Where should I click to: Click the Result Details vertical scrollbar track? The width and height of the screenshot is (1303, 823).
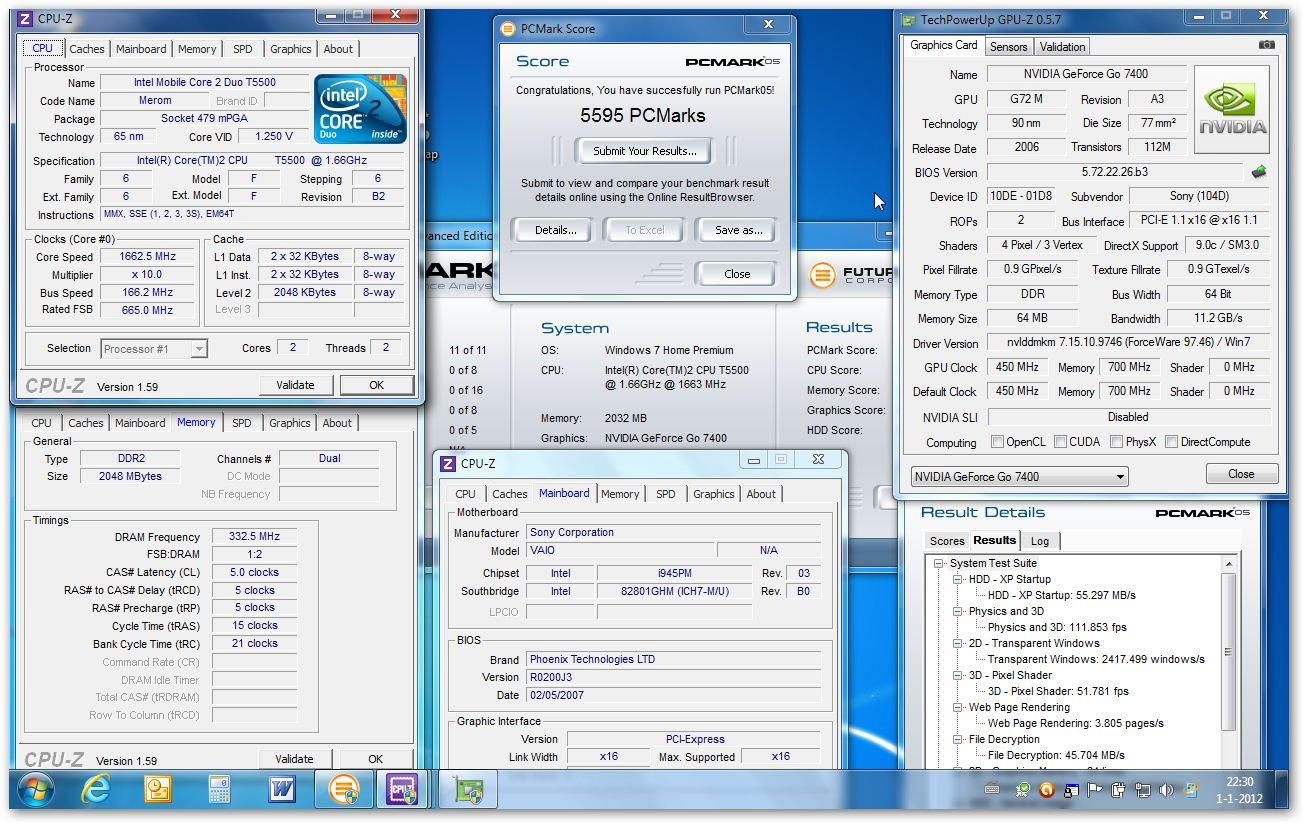1229,664
